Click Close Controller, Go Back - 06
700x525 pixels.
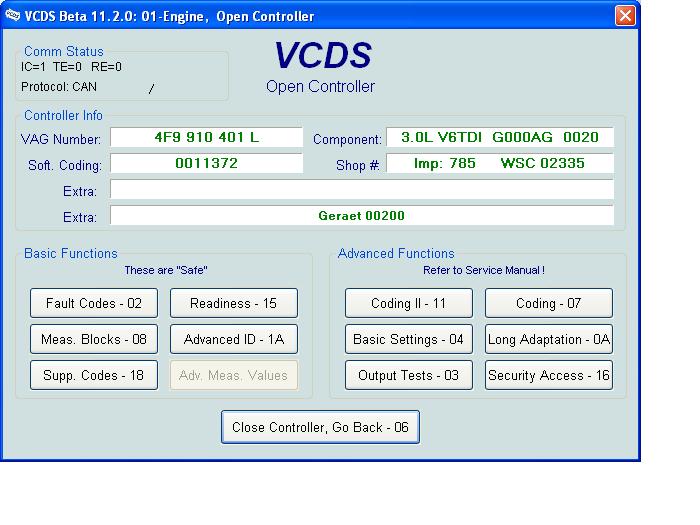(x=320, y=427)
